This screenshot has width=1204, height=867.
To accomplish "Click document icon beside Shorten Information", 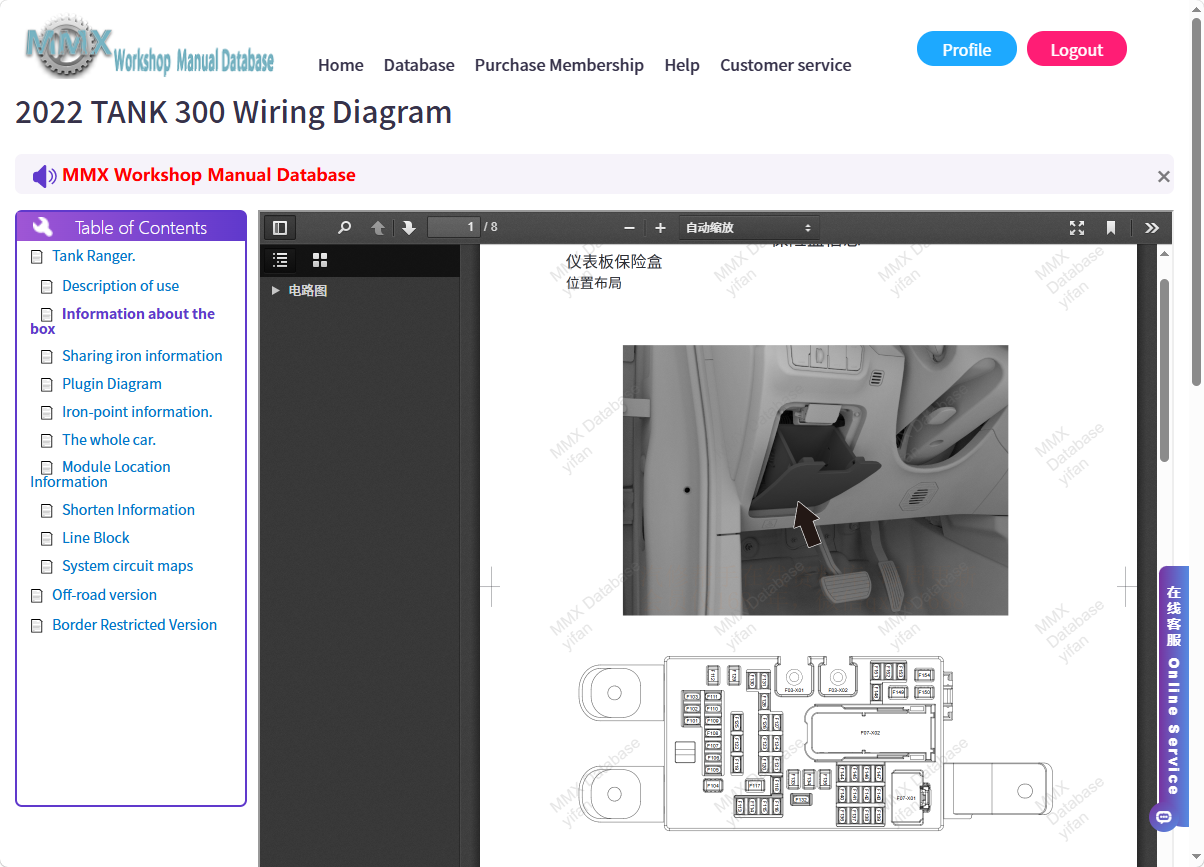I will (47, 511).
